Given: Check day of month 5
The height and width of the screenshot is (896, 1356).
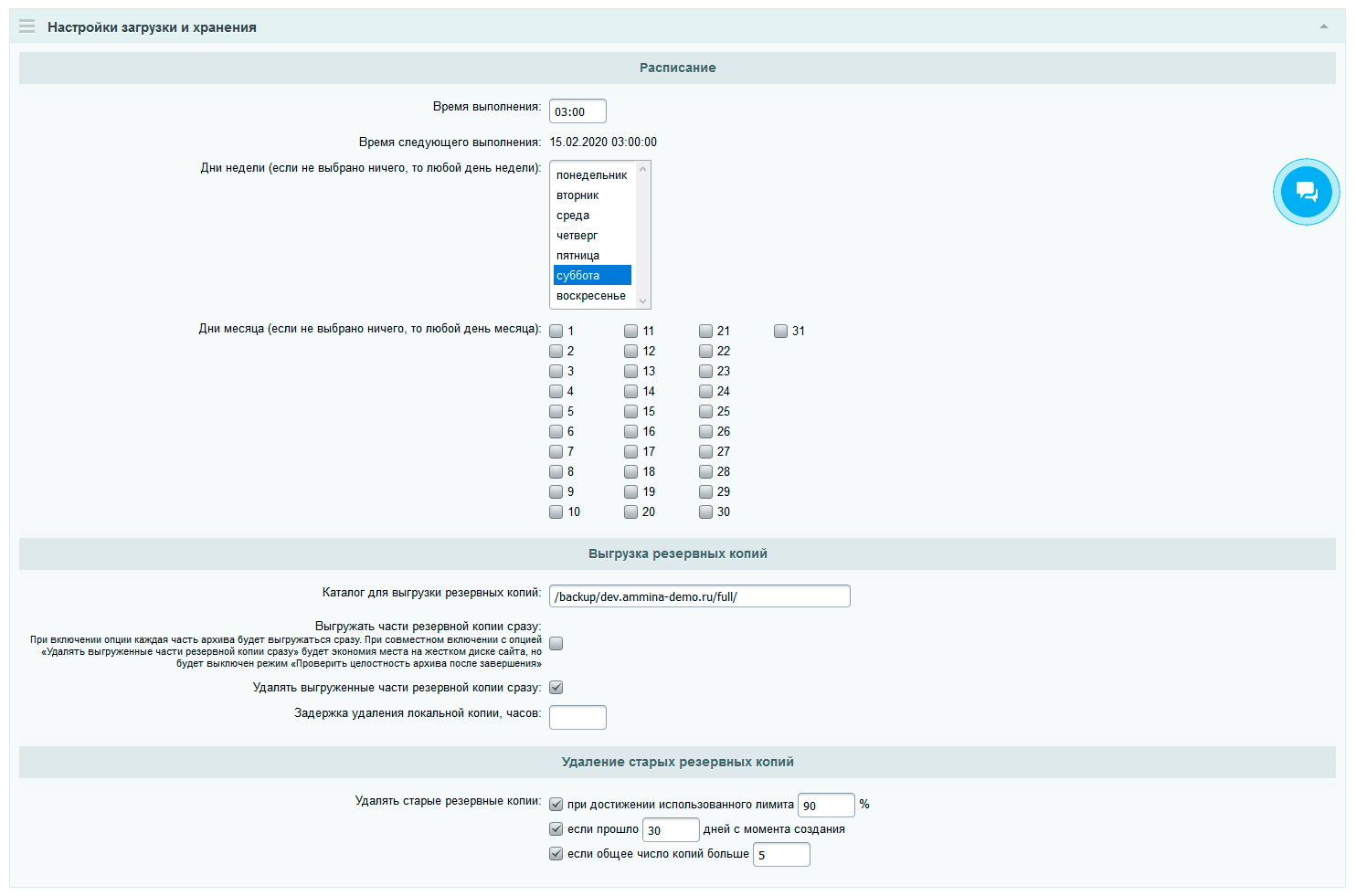Looking at the screenshot, I should tap(556, 411).
